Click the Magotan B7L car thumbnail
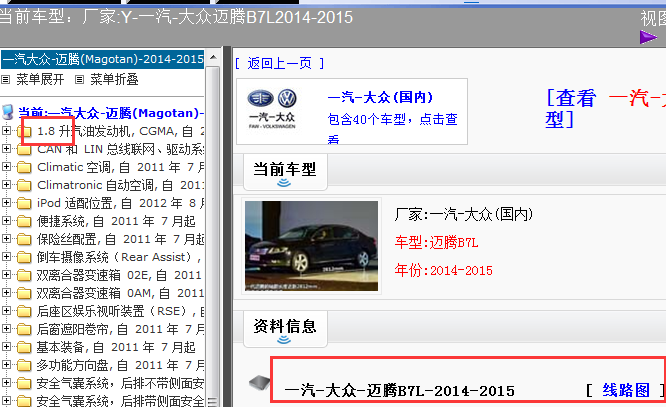 [311, 246]
